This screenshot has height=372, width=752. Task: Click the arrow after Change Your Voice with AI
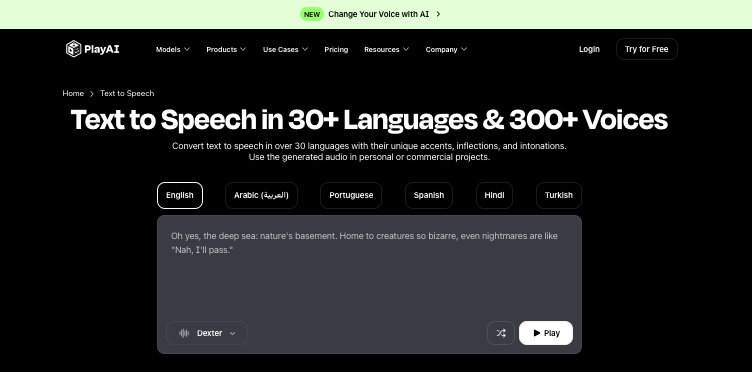(x=438, y=14)
